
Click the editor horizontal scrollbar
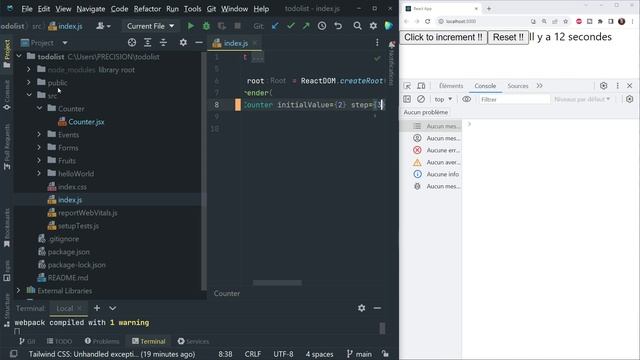coord(277,282)
